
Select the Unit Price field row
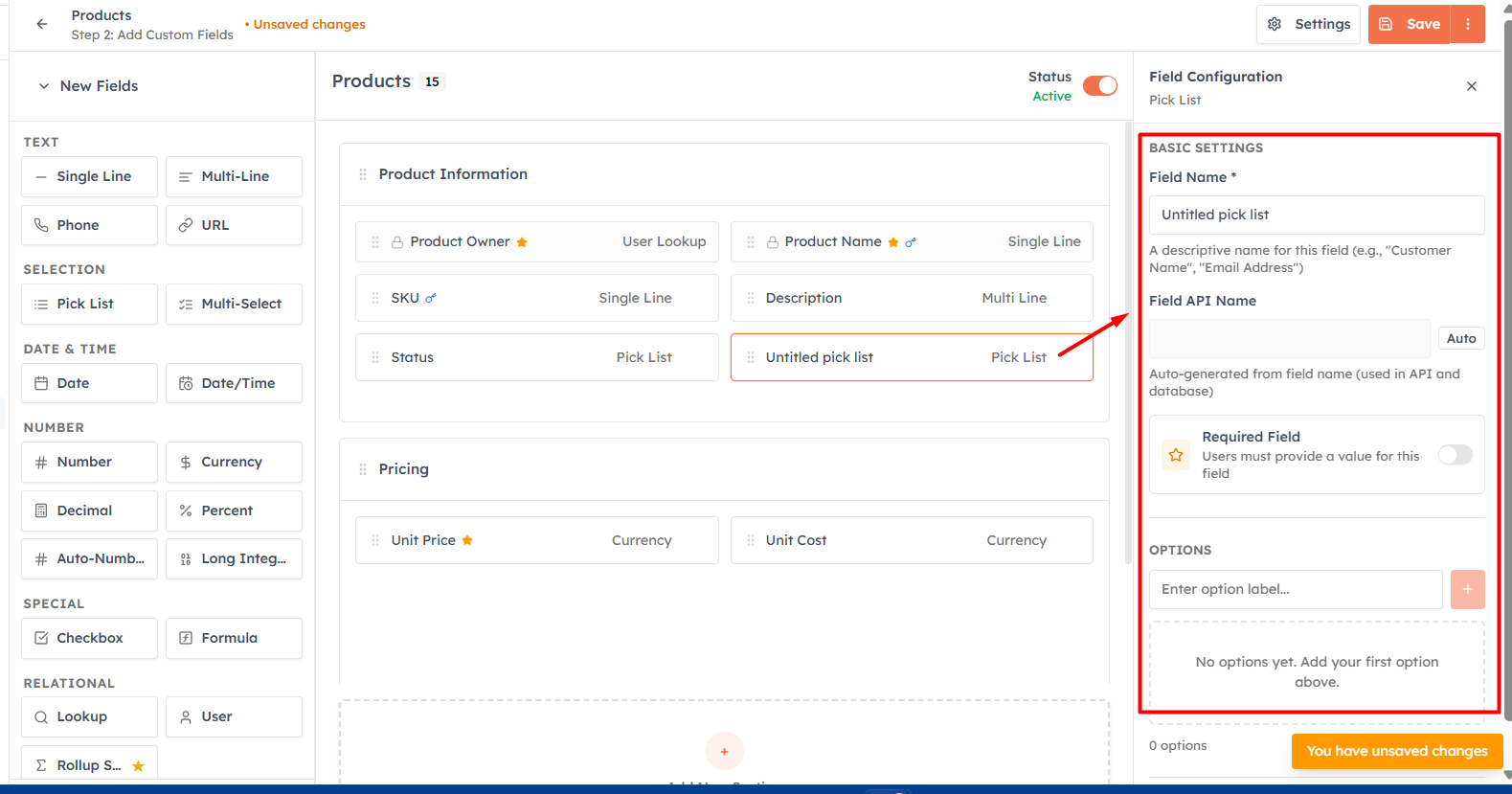(x=536, y=540)
